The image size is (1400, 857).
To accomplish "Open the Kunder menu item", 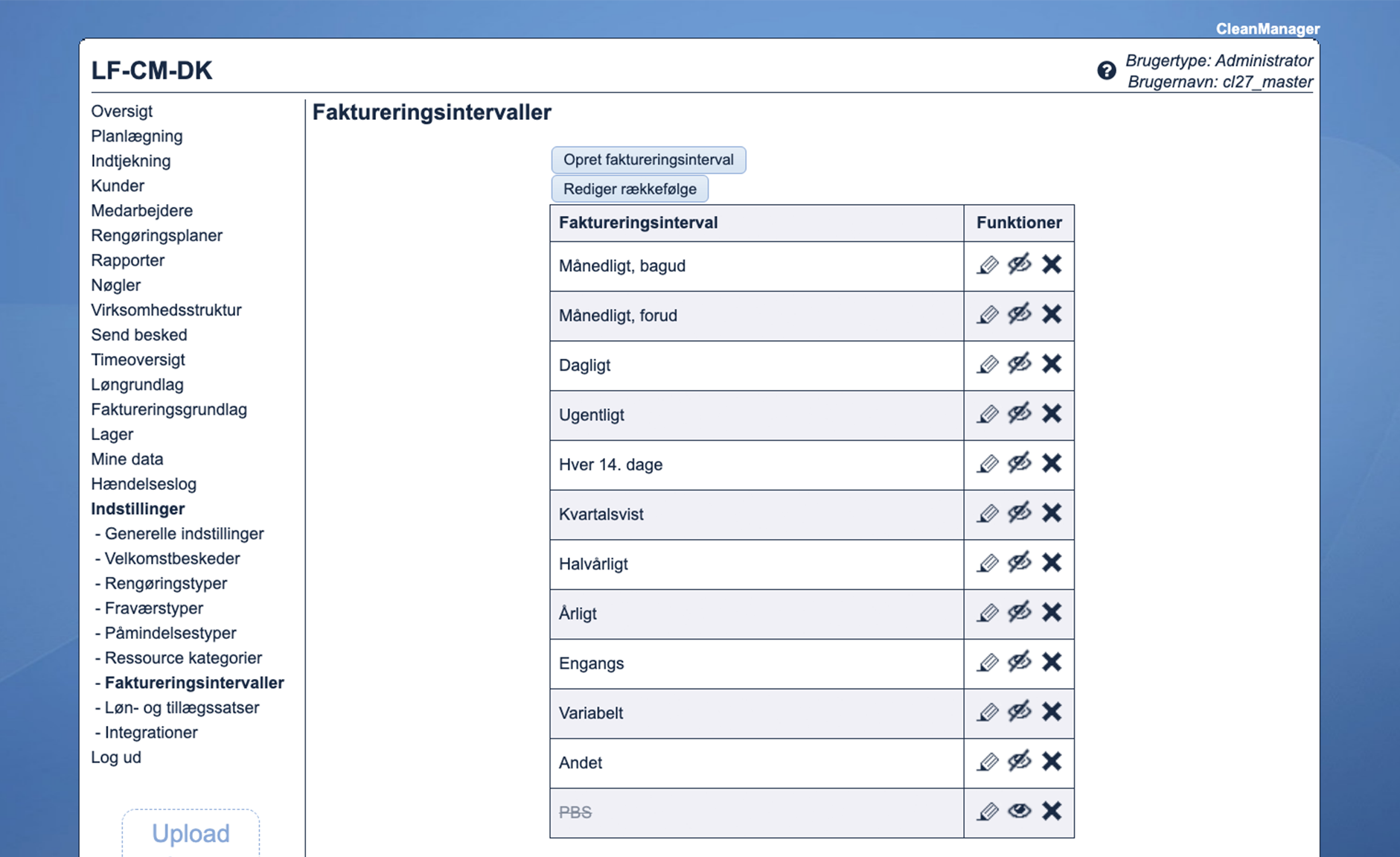I will [118, 185].
